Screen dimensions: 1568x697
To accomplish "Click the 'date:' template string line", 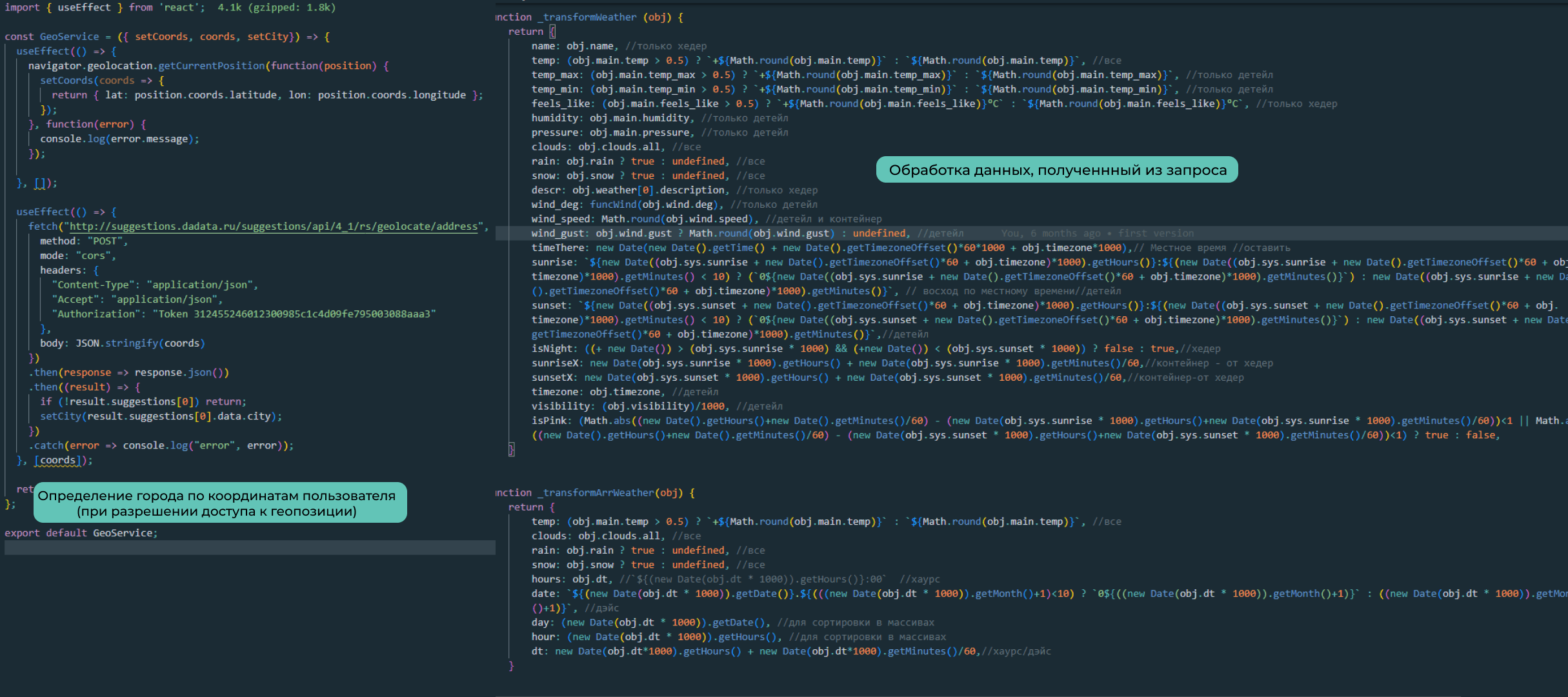I will coord(1050,594).
